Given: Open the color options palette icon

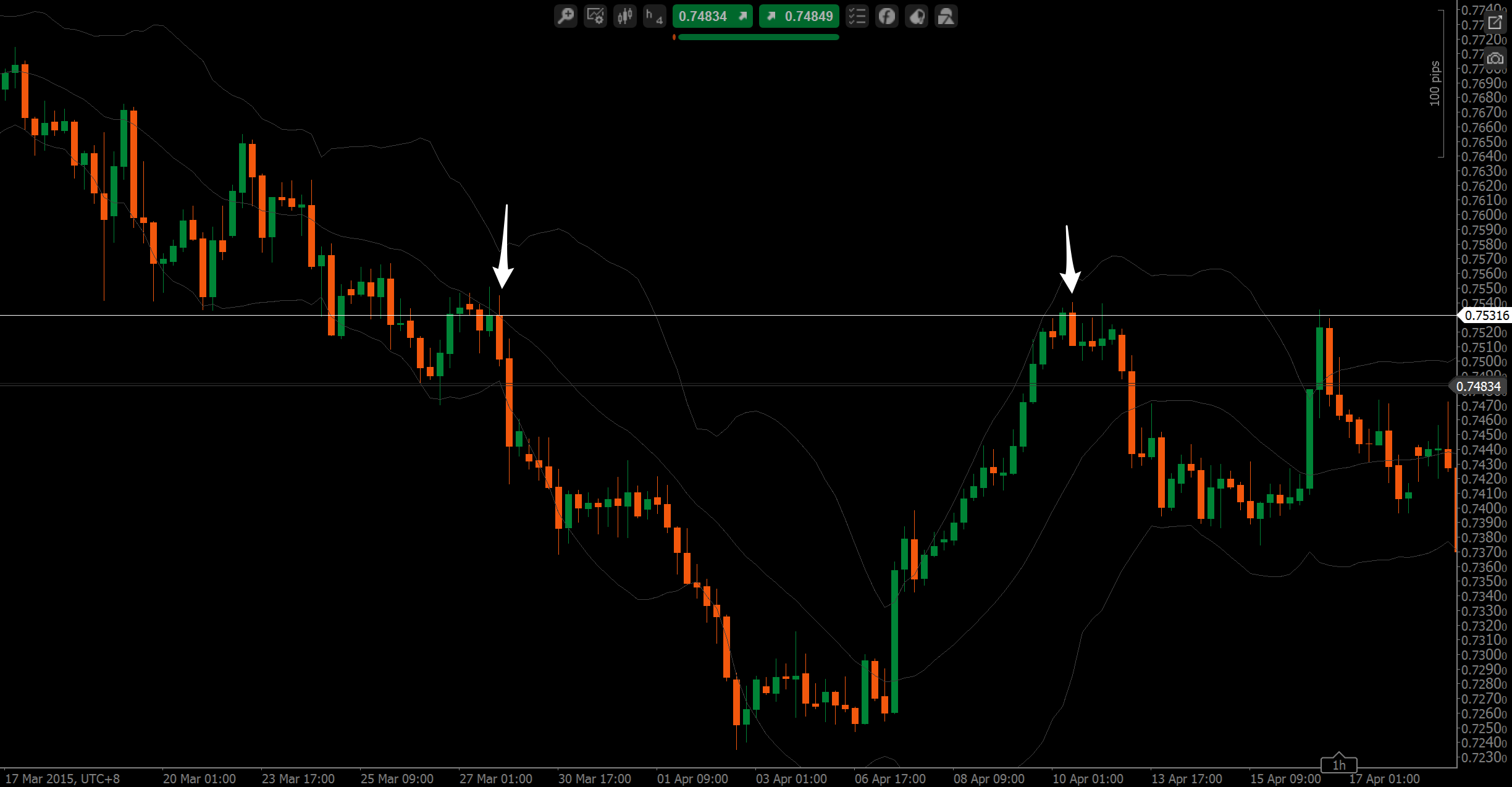Looking at the screenshot, I should pos(917,16).
